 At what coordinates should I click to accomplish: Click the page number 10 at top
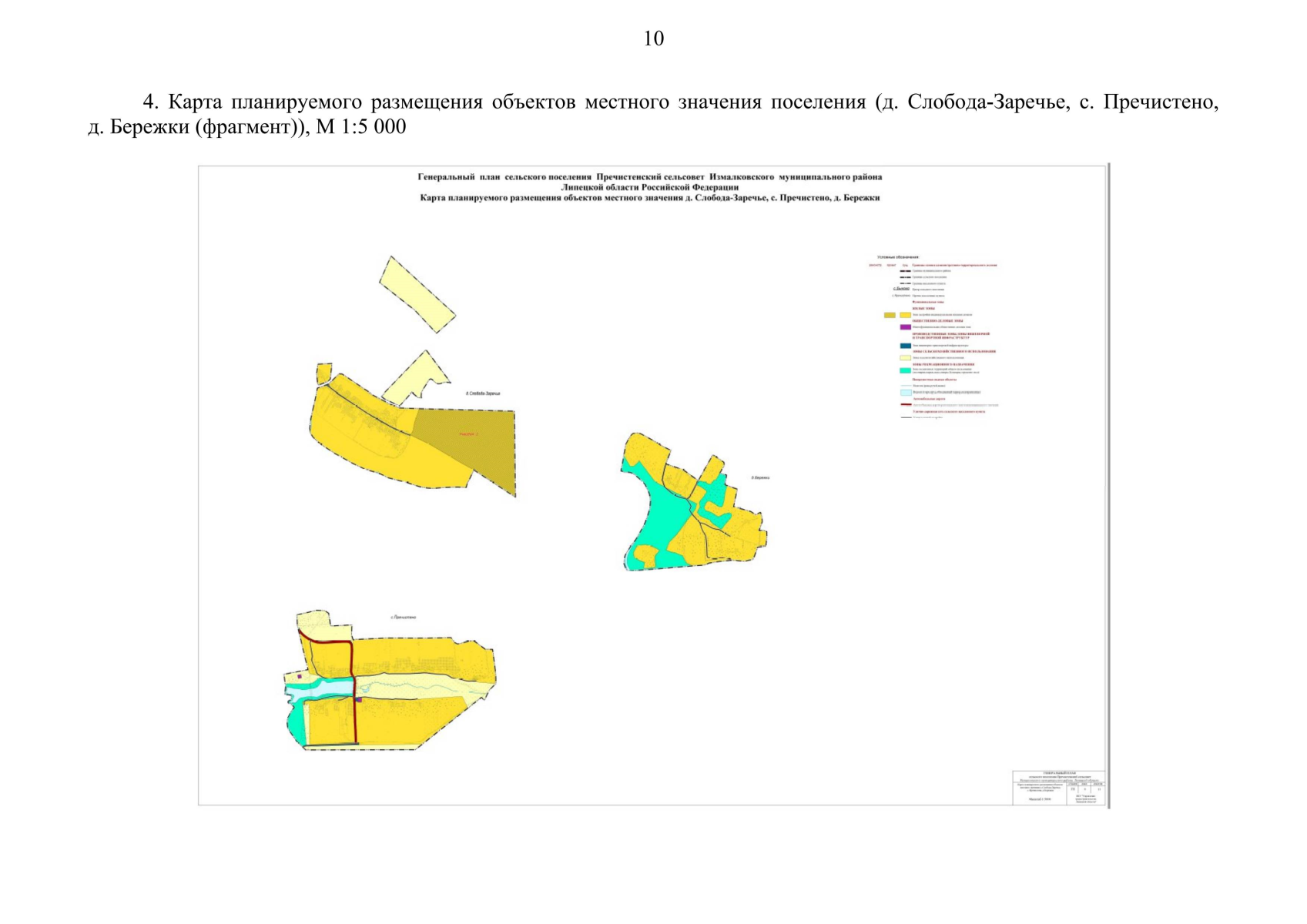653,38
